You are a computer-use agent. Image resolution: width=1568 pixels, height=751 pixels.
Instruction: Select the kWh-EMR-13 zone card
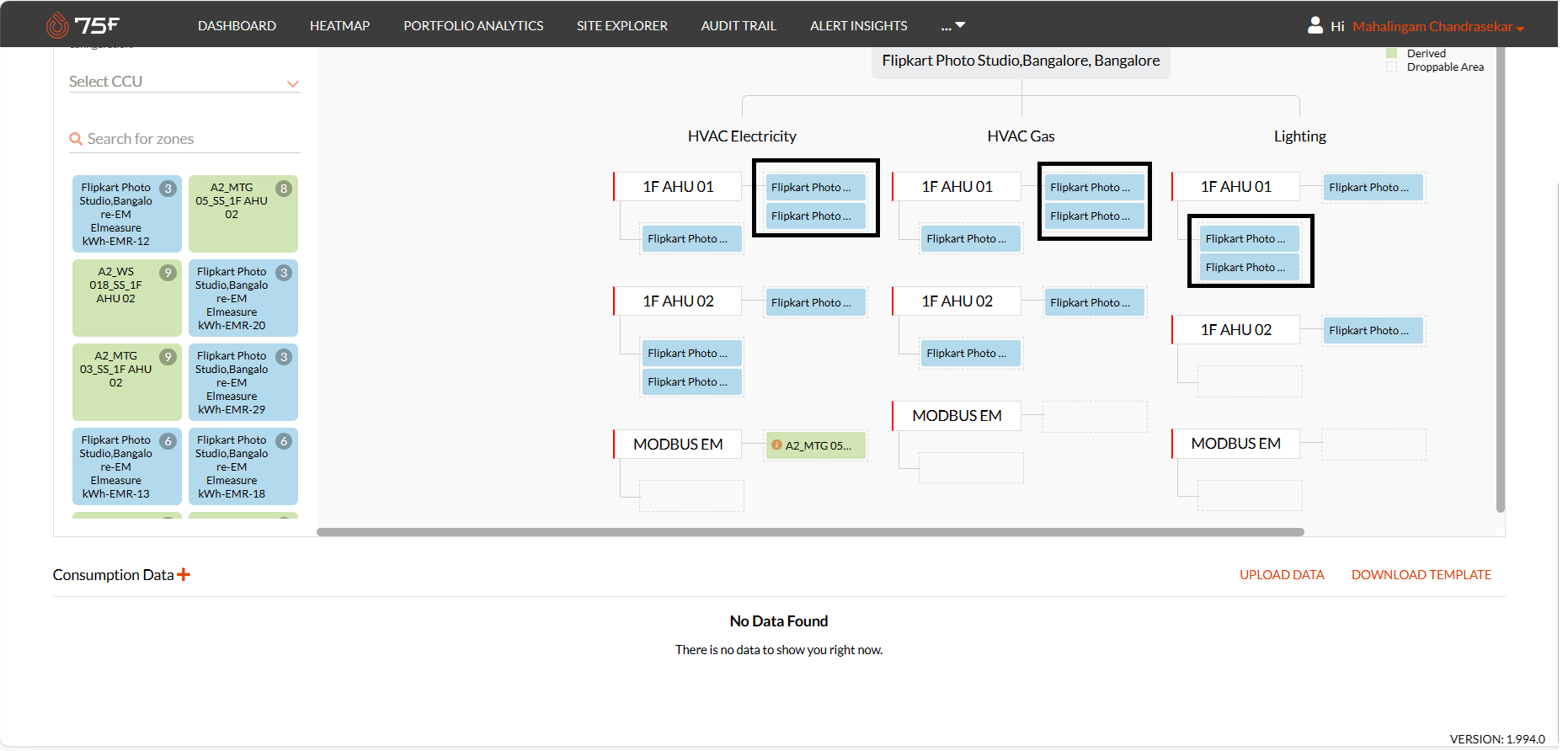pyautogui.click(x=127, y=466)
